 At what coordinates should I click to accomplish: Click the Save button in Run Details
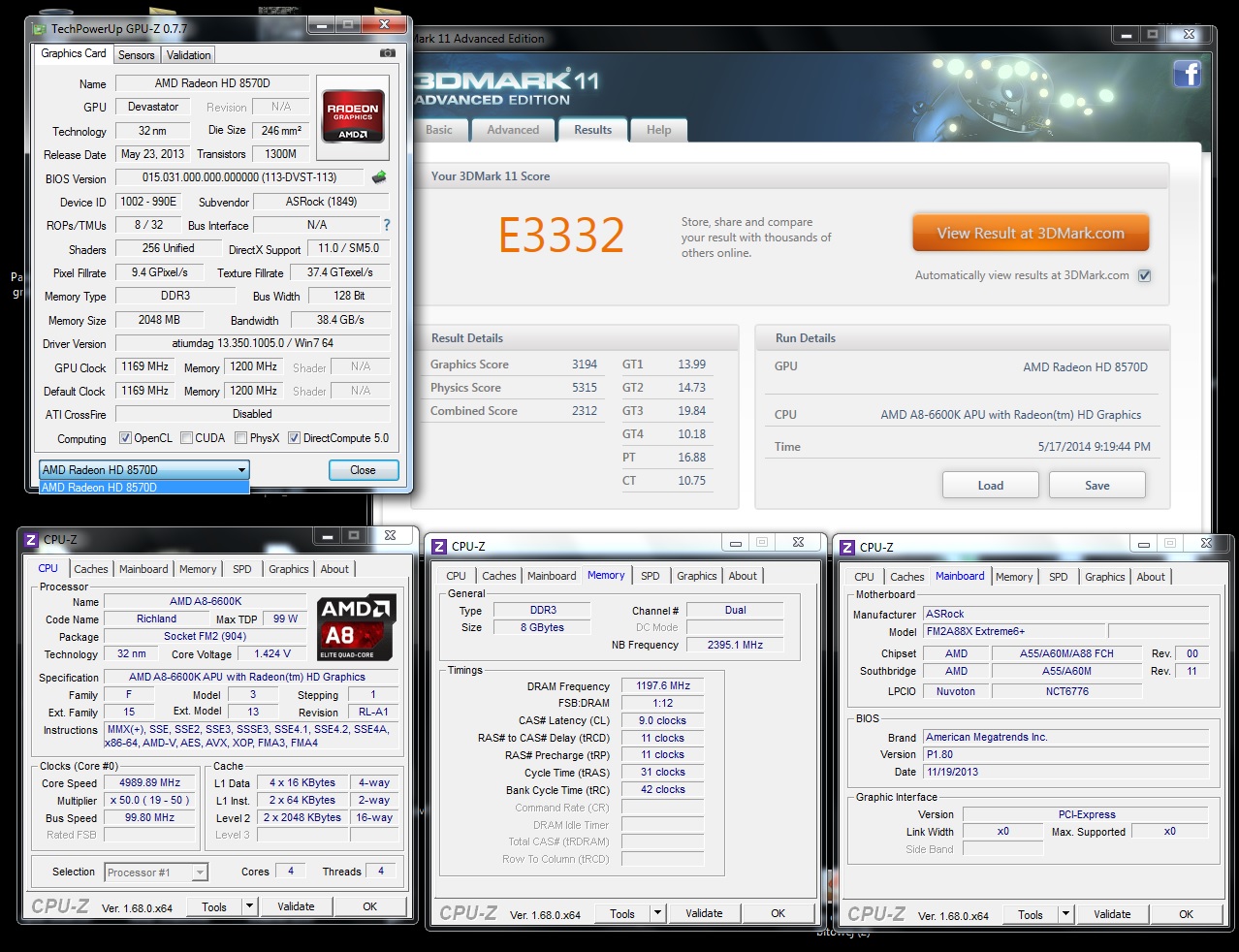[1097, 485]
